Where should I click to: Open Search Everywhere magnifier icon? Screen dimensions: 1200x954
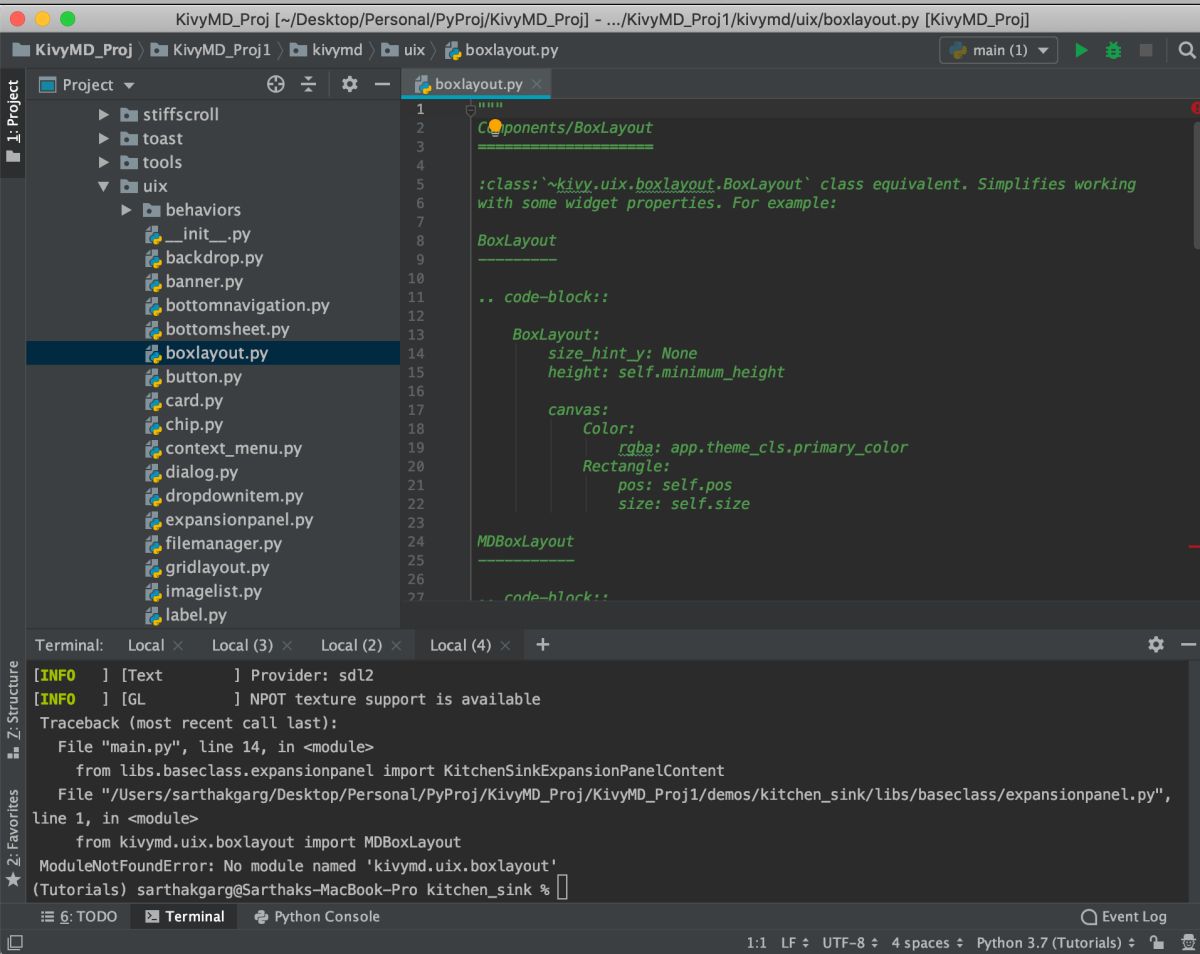point(1186,50)
